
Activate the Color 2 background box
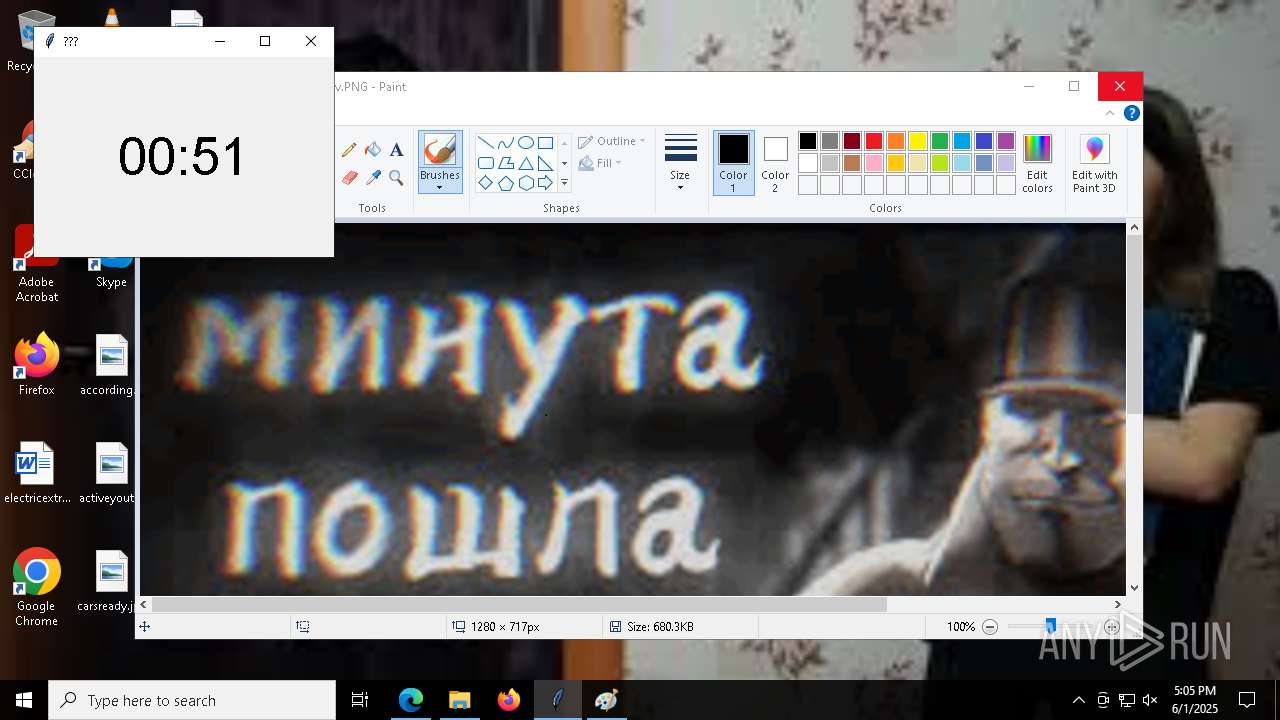(775, 162)
